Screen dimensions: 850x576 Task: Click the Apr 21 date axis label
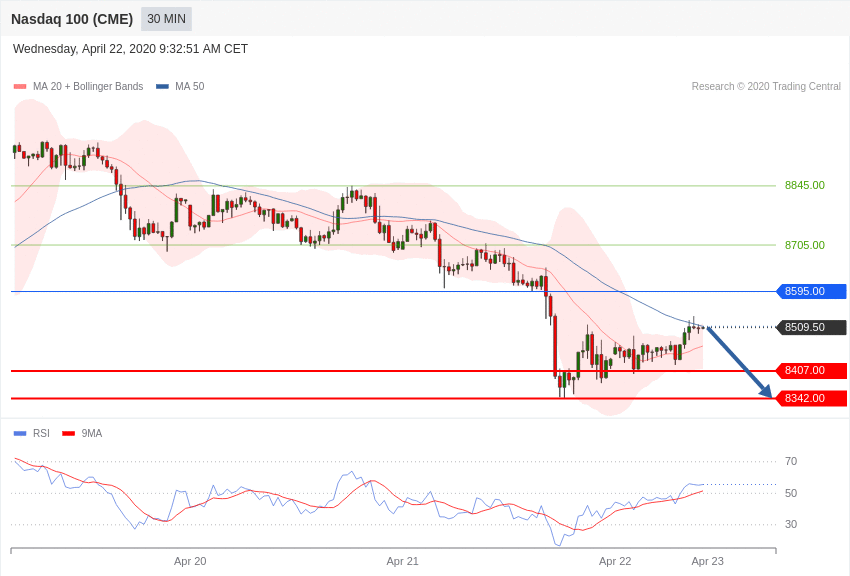[403, 561]
